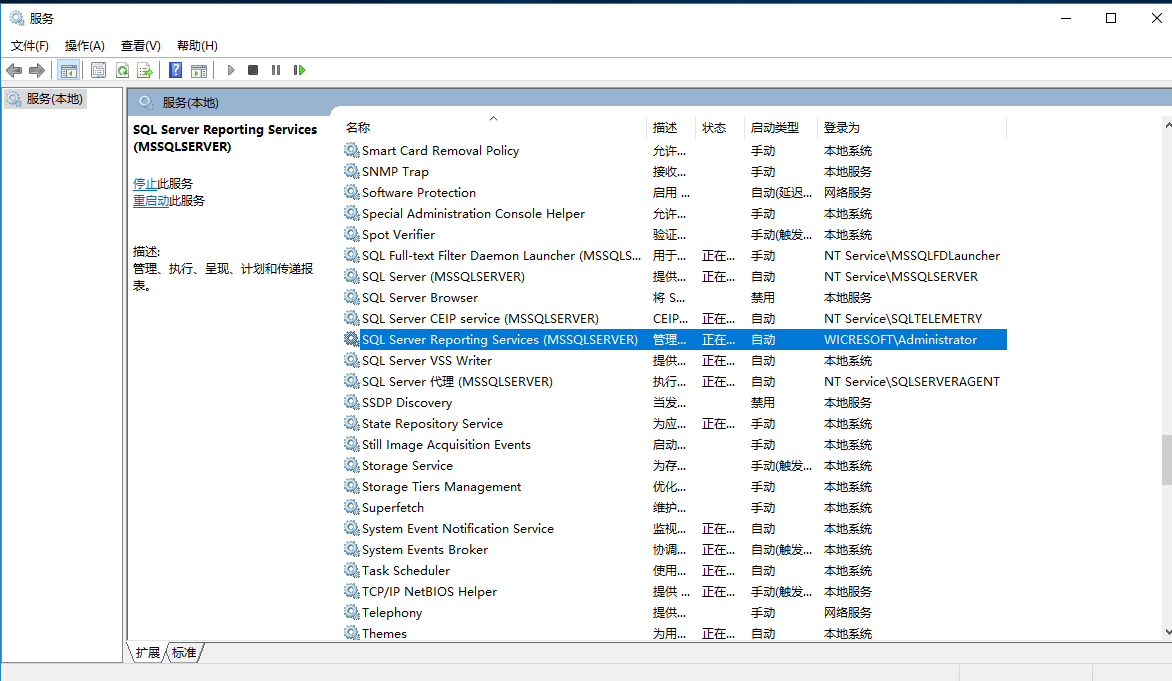
Task: Open the 查看(V) menu
Action: coord(141,46)
